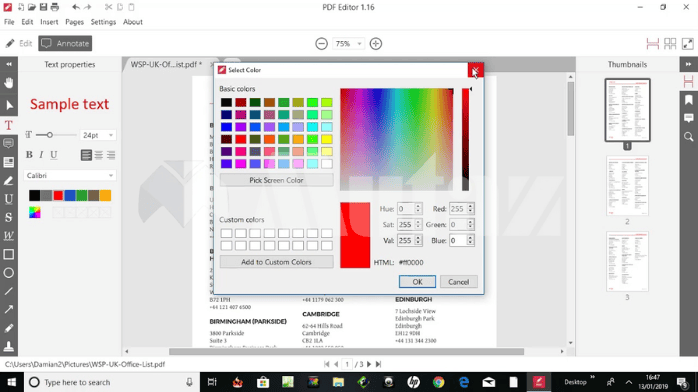Click the first empty Custom colors slot
The width and height of the screenshot is (698, 392).
226,233
